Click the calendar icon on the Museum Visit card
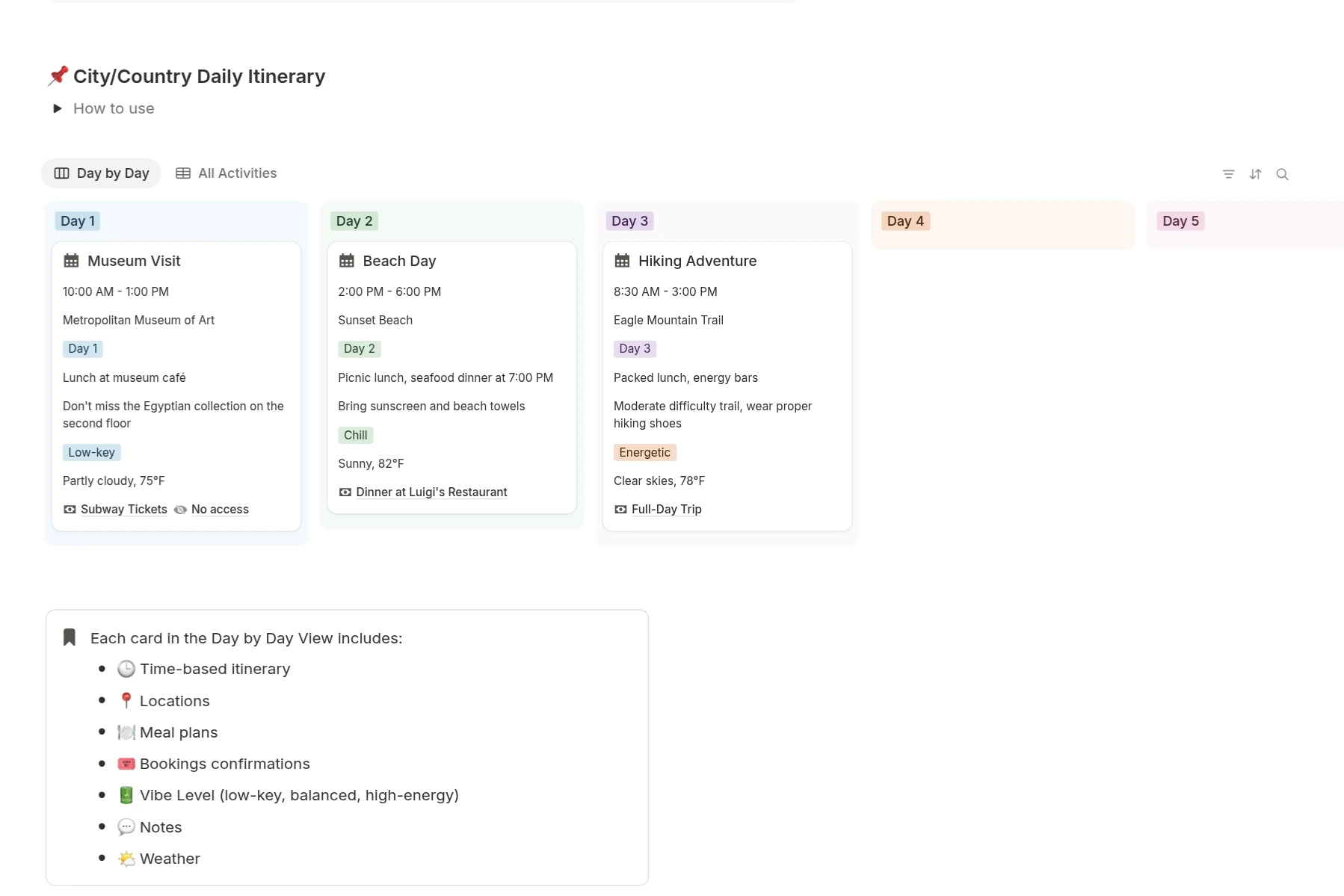1344x896 pixels. [71, 261]
